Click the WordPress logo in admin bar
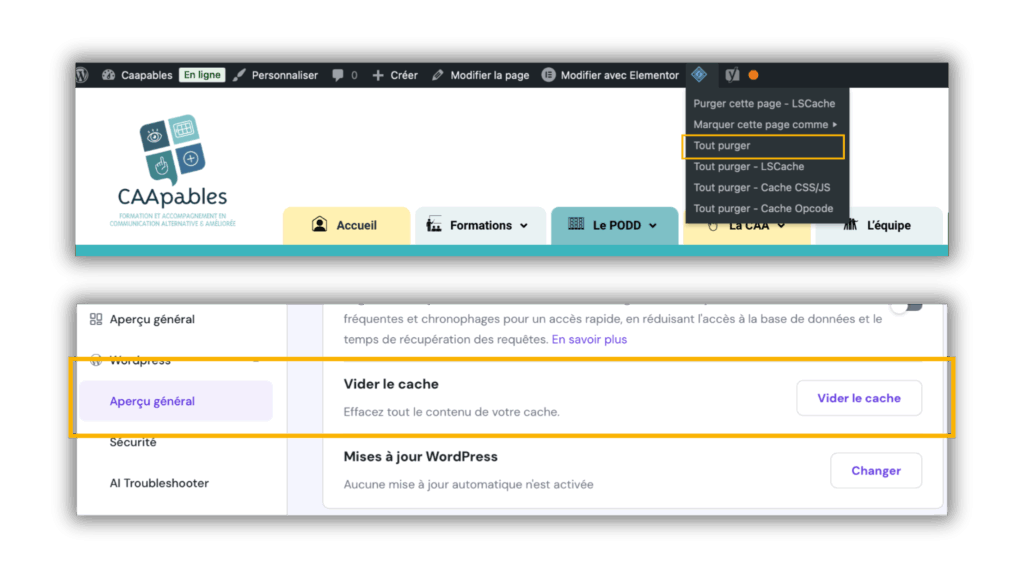 pyautogui.click(x=82, y=74)
